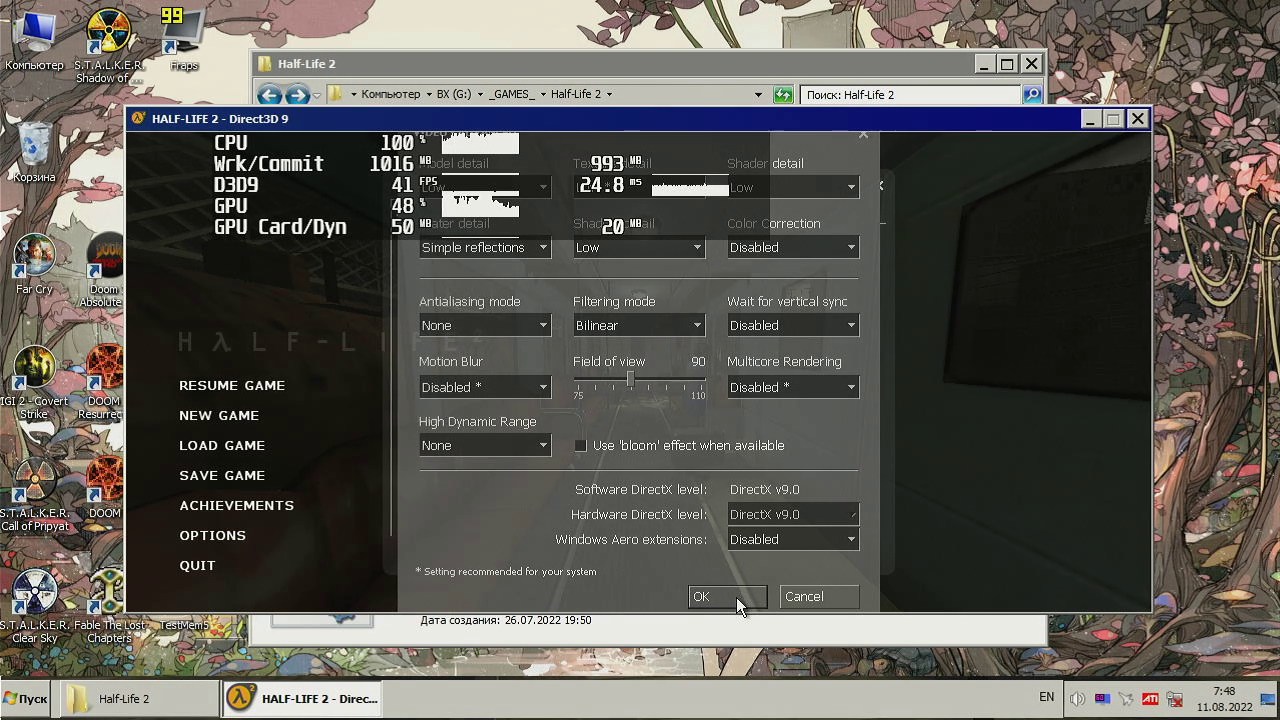The height and width of the screenshot is (720, 1280).
Task: Click the Пуск start button
Action: 26,699
